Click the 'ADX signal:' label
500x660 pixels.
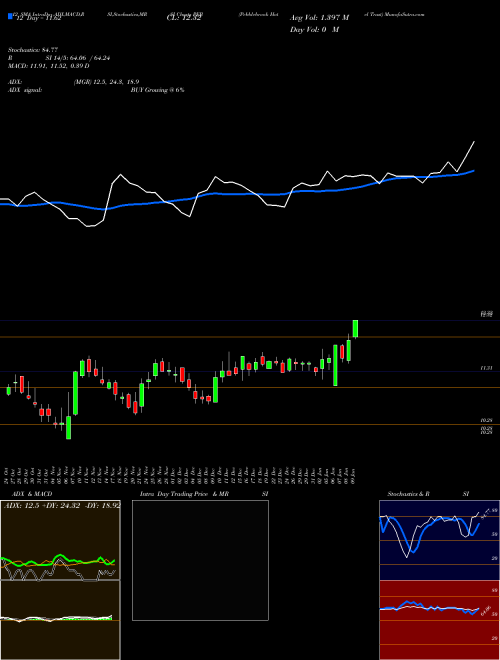pyautogui.click(x=25, y=90)
